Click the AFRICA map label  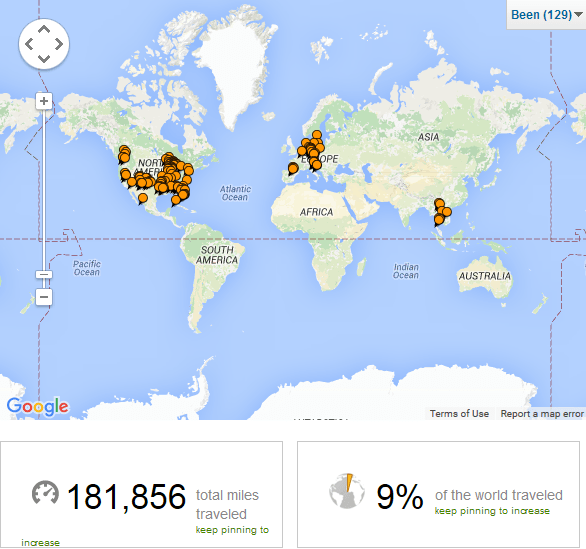tap(316, 212)
